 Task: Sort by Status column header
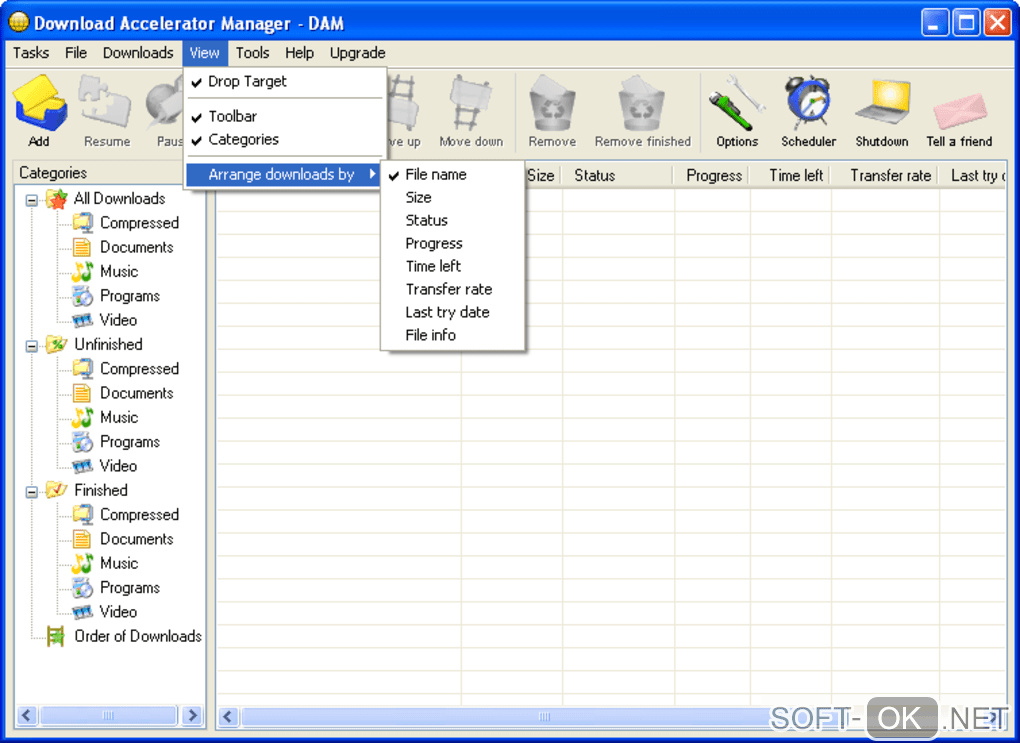(619, 176)
